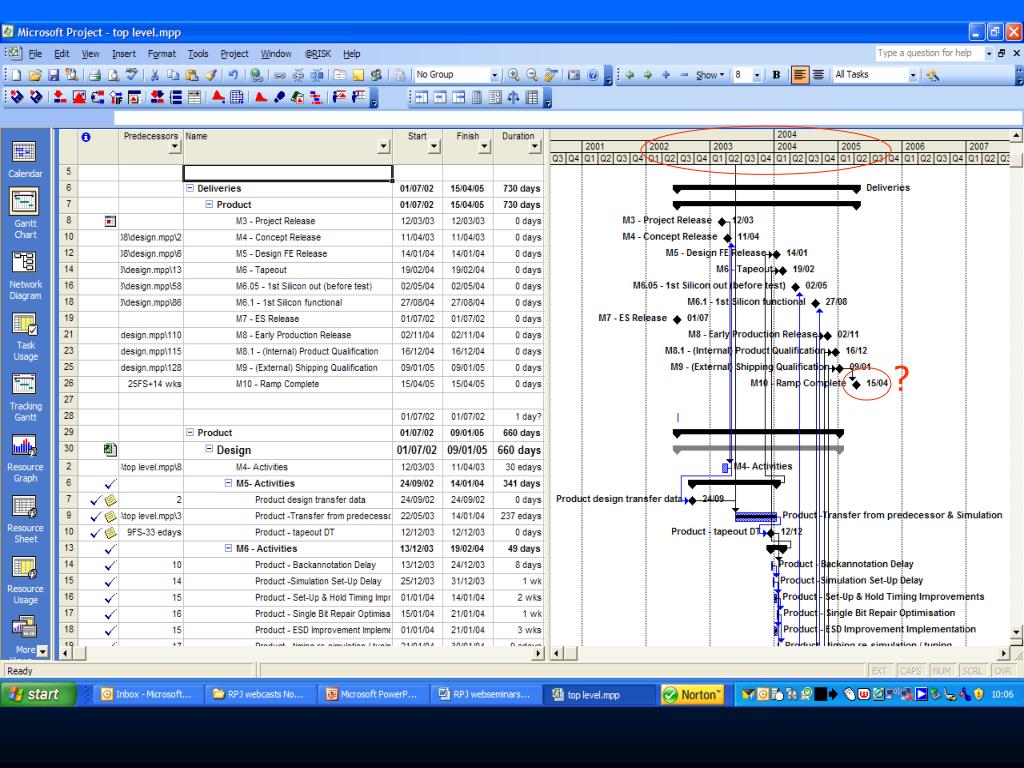Open the @RISK menu
Viewport: 1024px width, 768px height.
point(318,54)
